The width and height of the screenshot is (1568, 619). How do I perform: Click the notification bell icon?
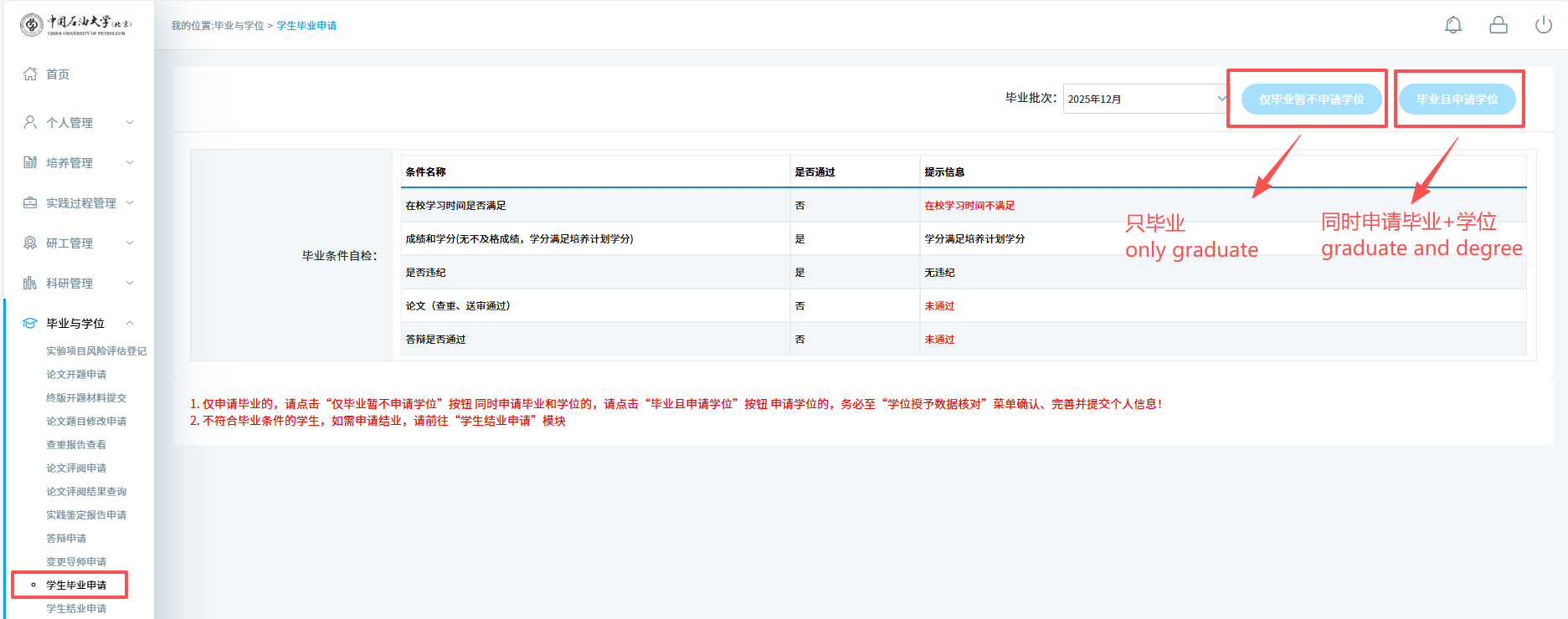[x=1453, y=25]
